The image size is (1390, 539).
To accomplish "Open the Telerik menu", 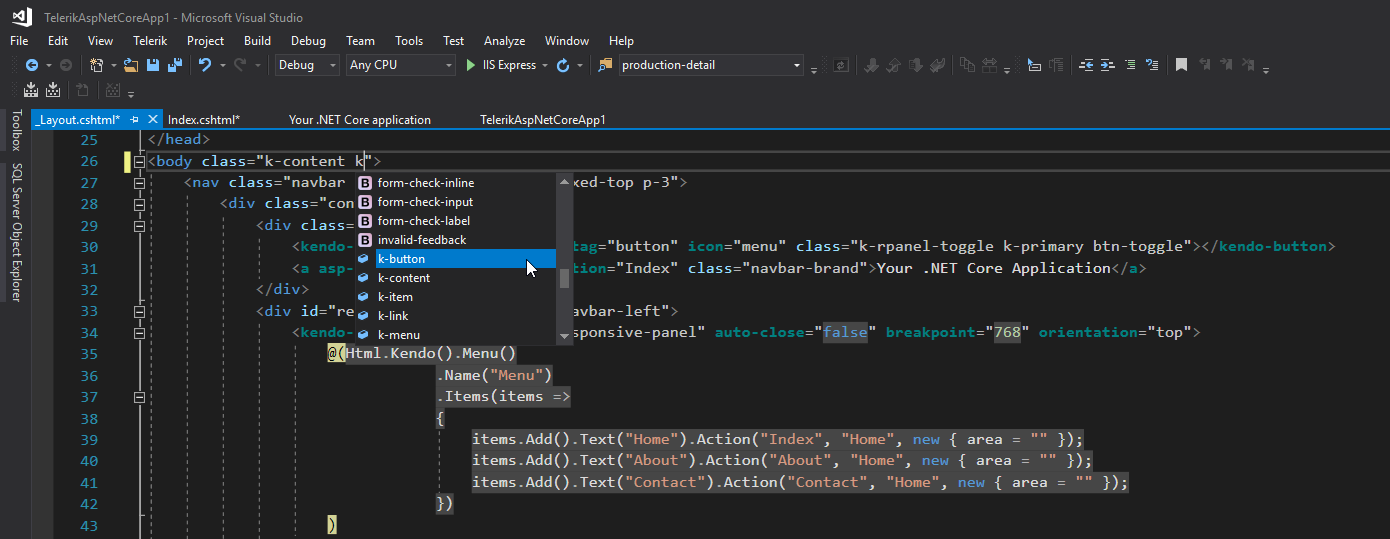I will (x=150, y=41).
